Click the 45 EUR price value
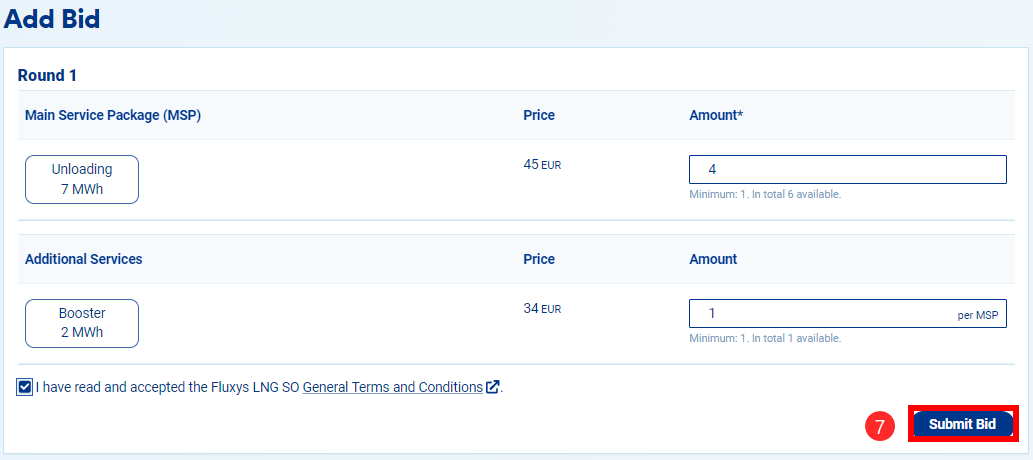The image size is (1033, 460). click(x=542, y=165)
